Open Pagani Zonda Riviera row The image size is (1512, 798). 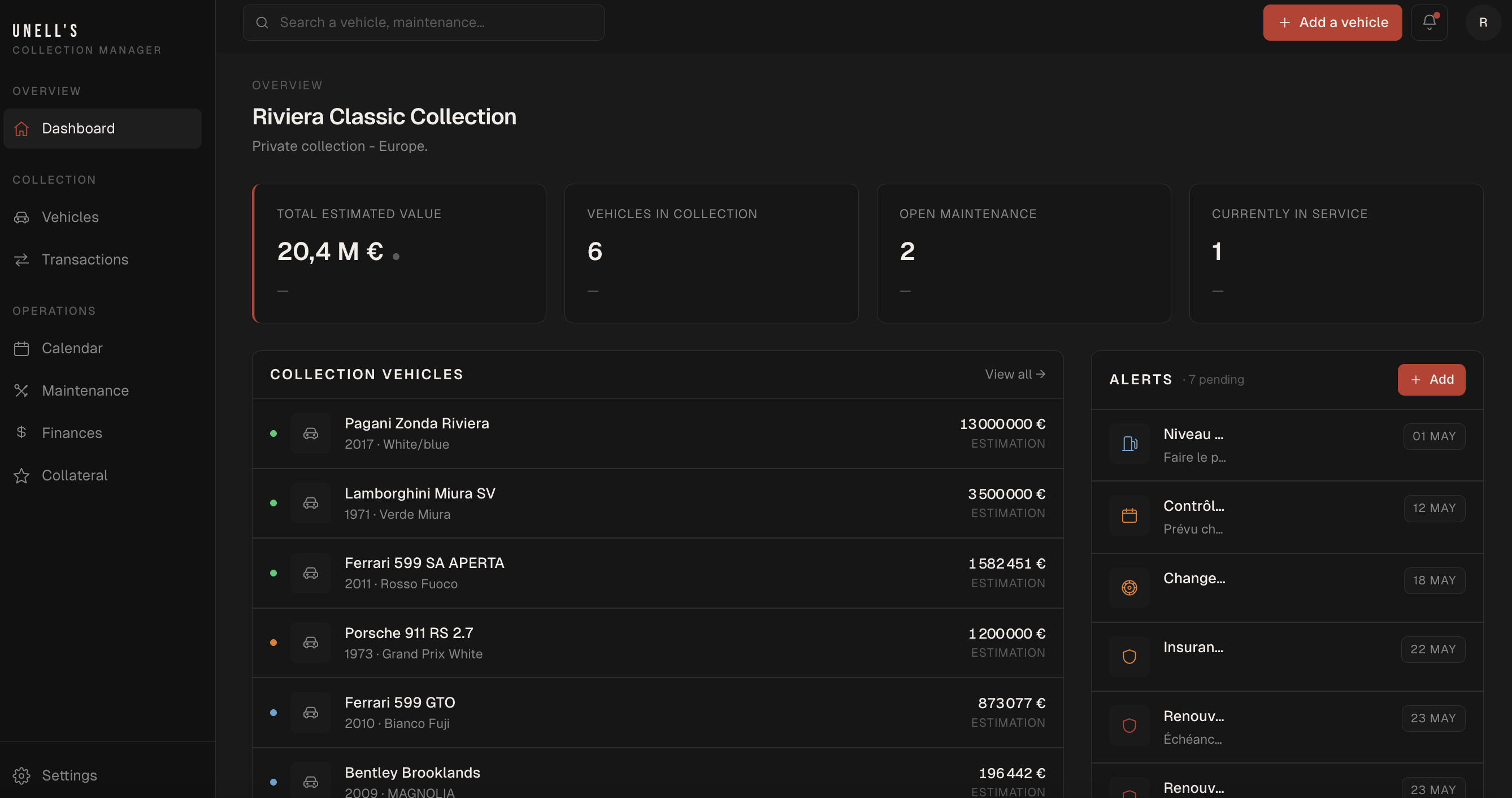point(657,433)
